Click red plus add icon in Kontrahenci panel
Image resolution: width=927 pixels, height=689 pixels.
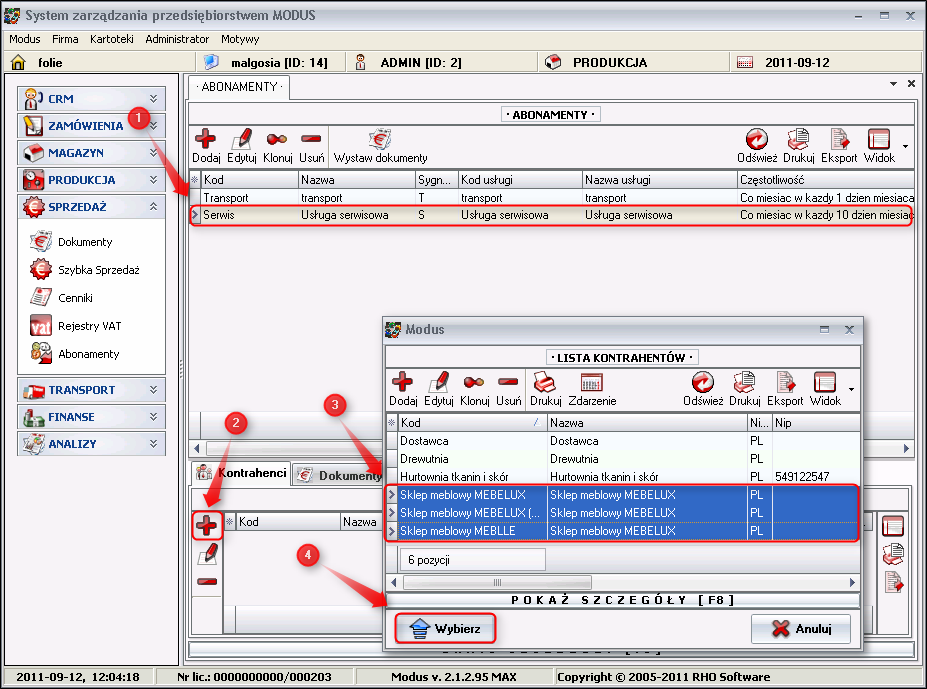click(x=207, y=523)
